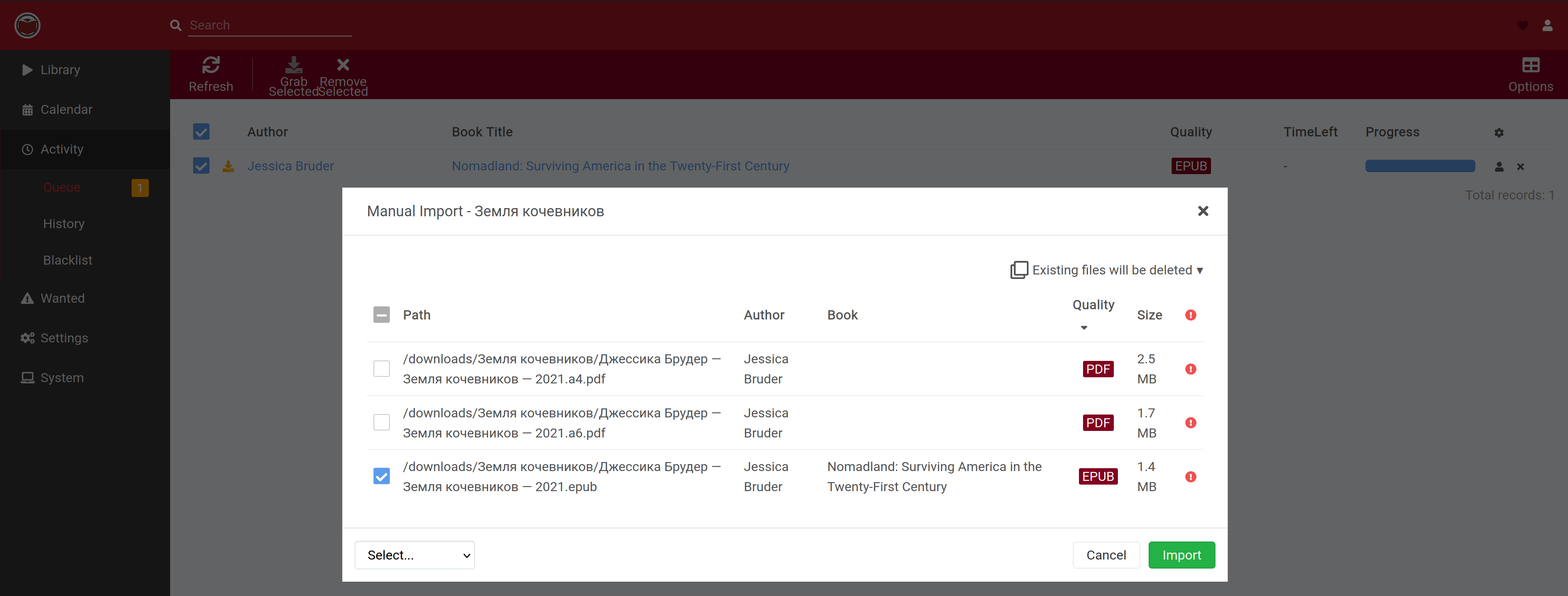This screenshot has height=596, width=1568.
Task: Toggle the select-all checkbox in the Path header
Action: pos(382,315)
